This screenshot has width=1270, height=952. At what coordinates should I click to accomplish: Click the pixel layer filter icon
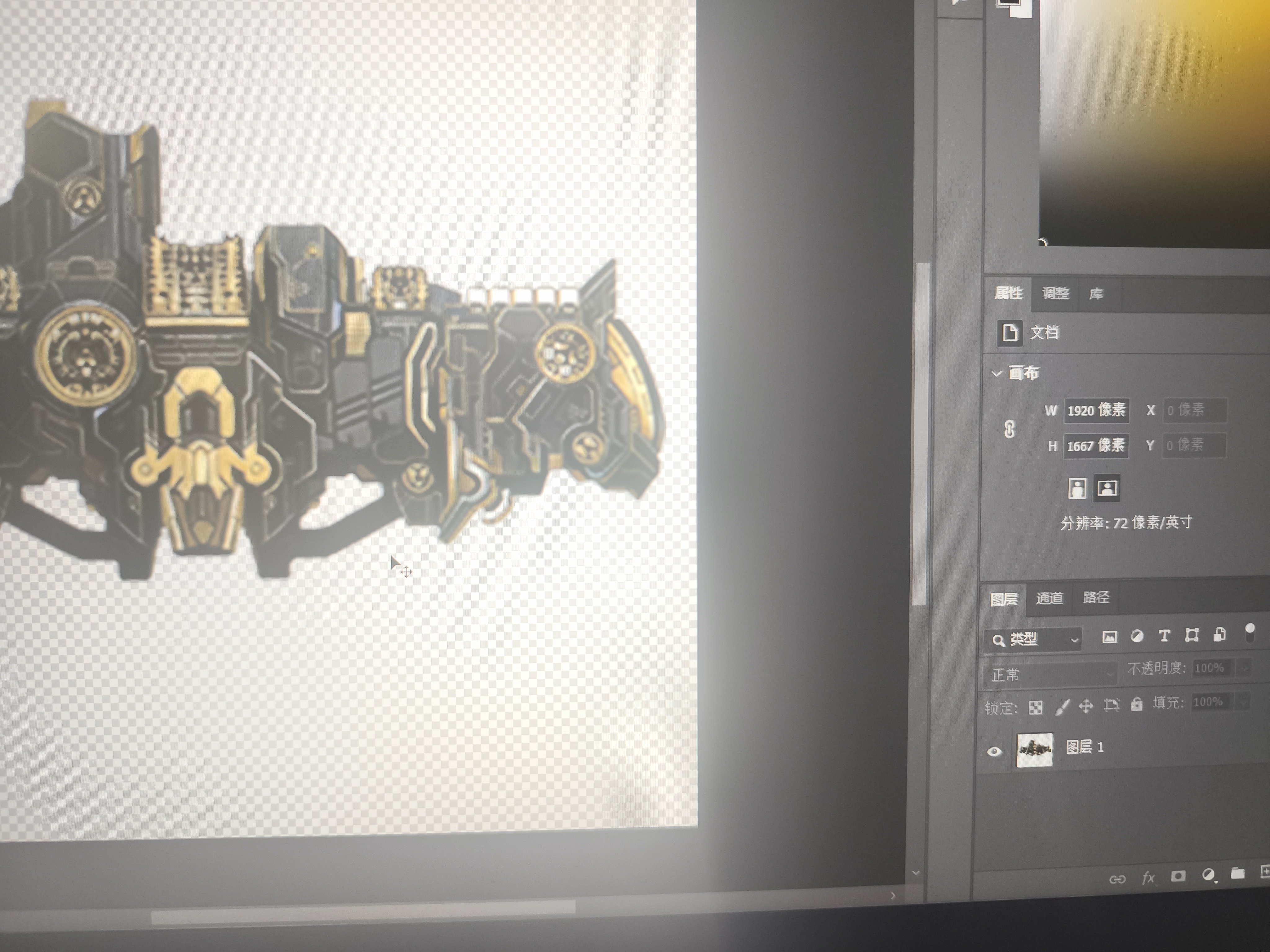pos(1109,637)
